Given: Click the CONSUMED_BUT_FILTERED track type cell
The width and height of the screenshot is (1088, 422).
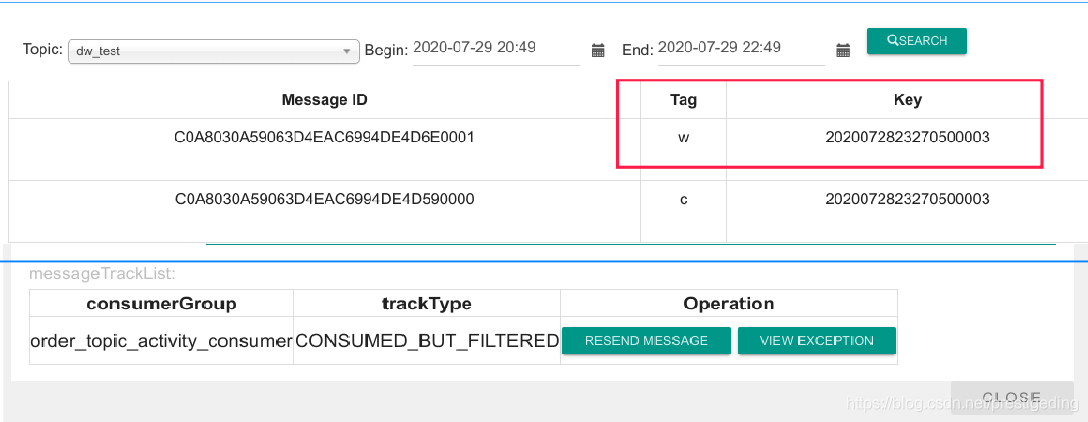Looking at the screenshot, I should click(x=427, y=341).
